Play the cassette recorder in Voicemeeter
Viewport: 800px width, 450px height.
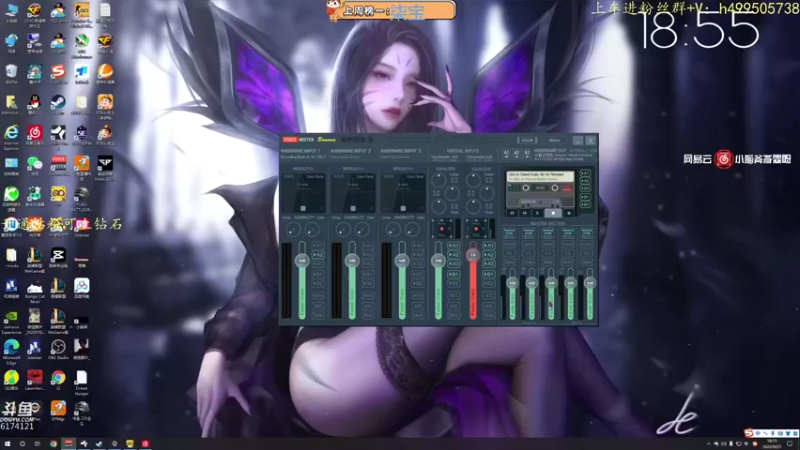538,213
